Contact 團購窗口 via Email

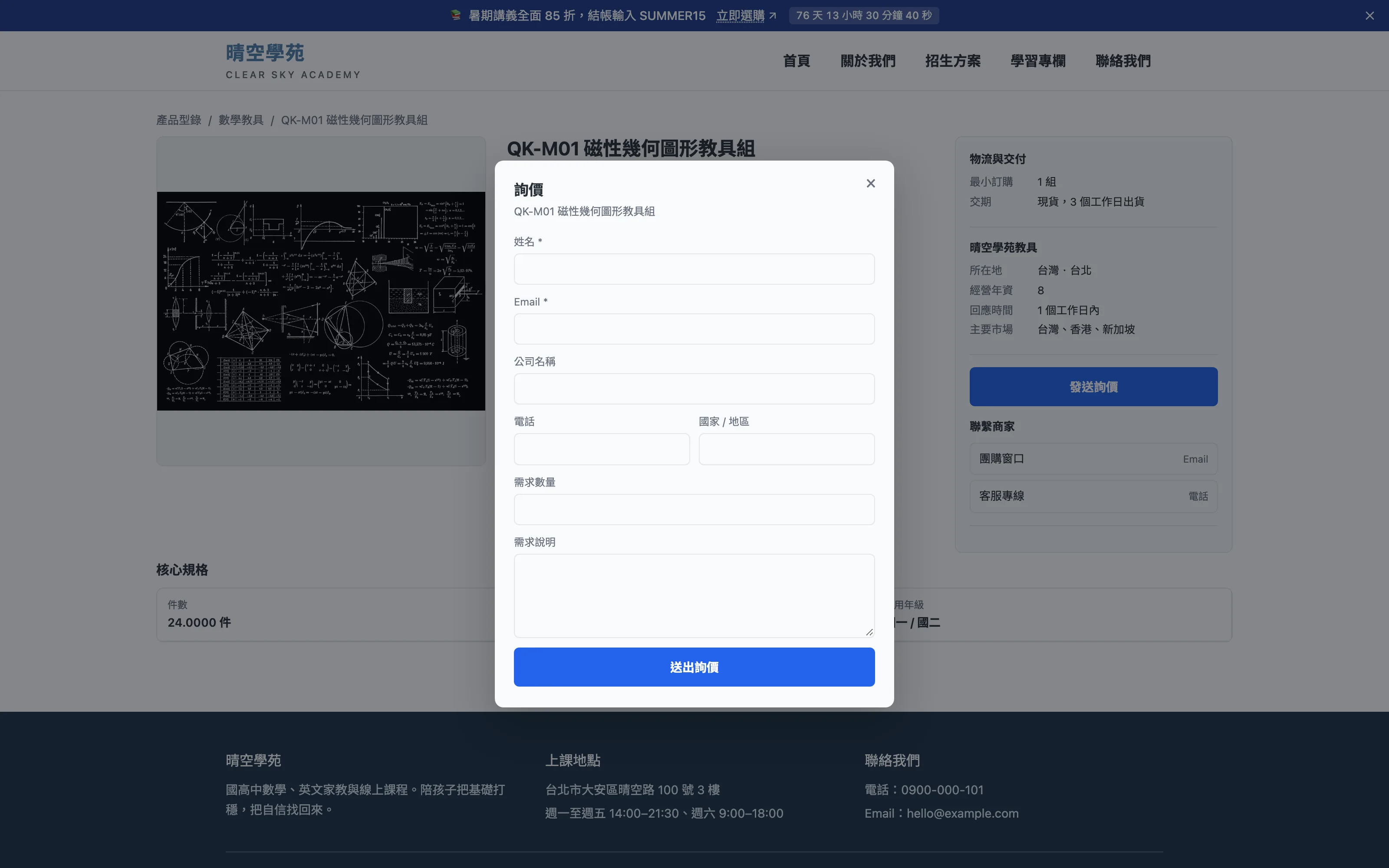tap(1093, 459)
